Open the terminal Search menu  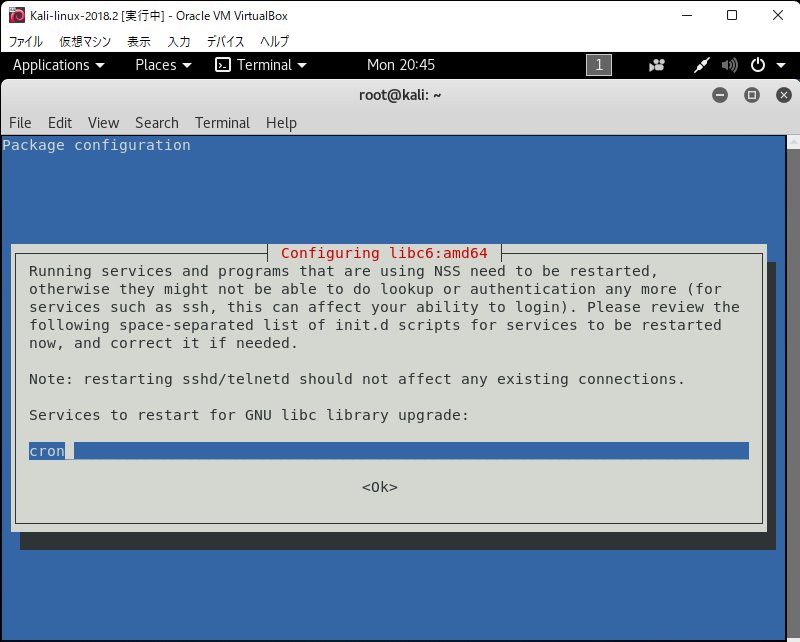157,123
